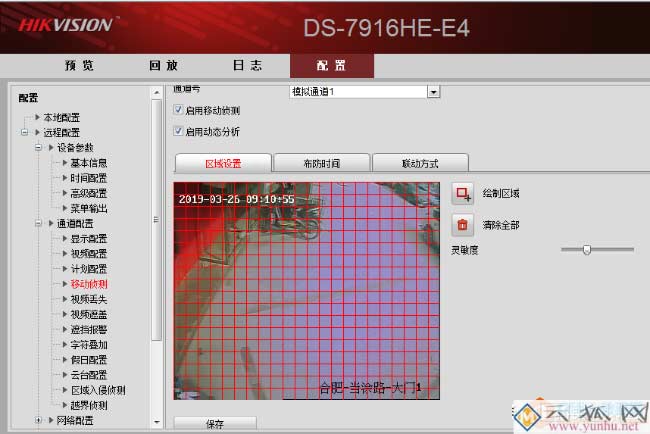Select 字符叠加 in the tree
This screenshot has height=434, width=650.
coord(89,344)
